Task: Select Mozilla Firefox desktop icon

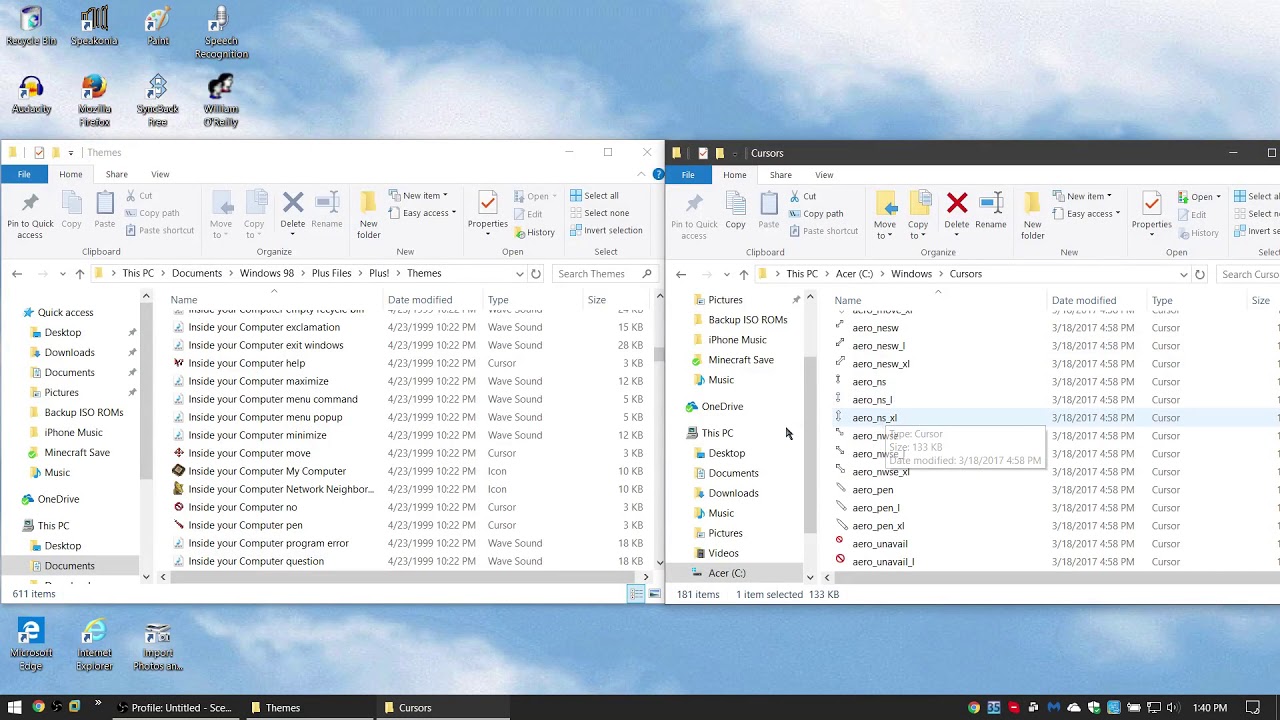Action: [x=94, y=101]
